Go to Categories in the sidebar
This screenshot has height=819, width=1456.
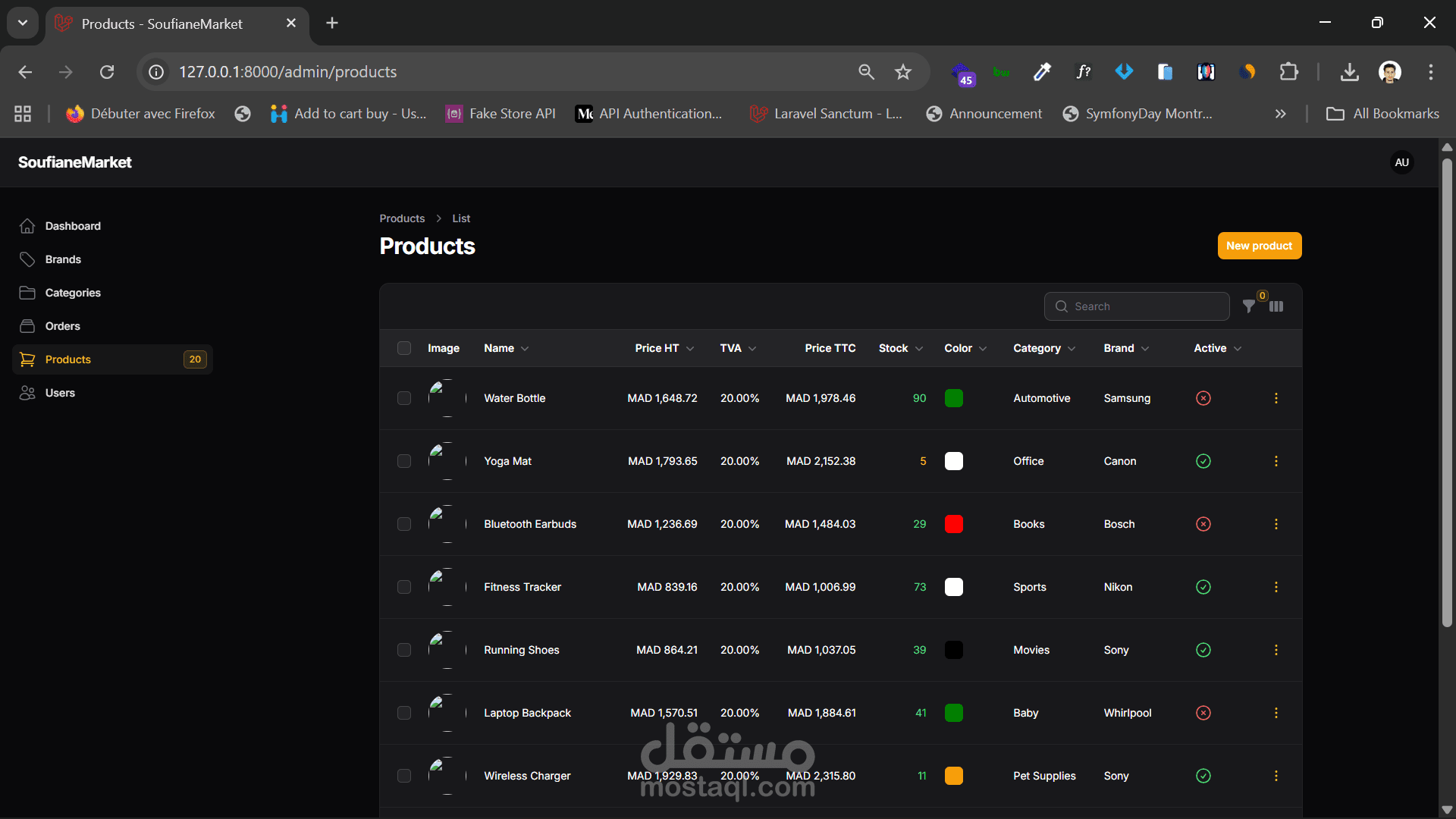point(72,293)
